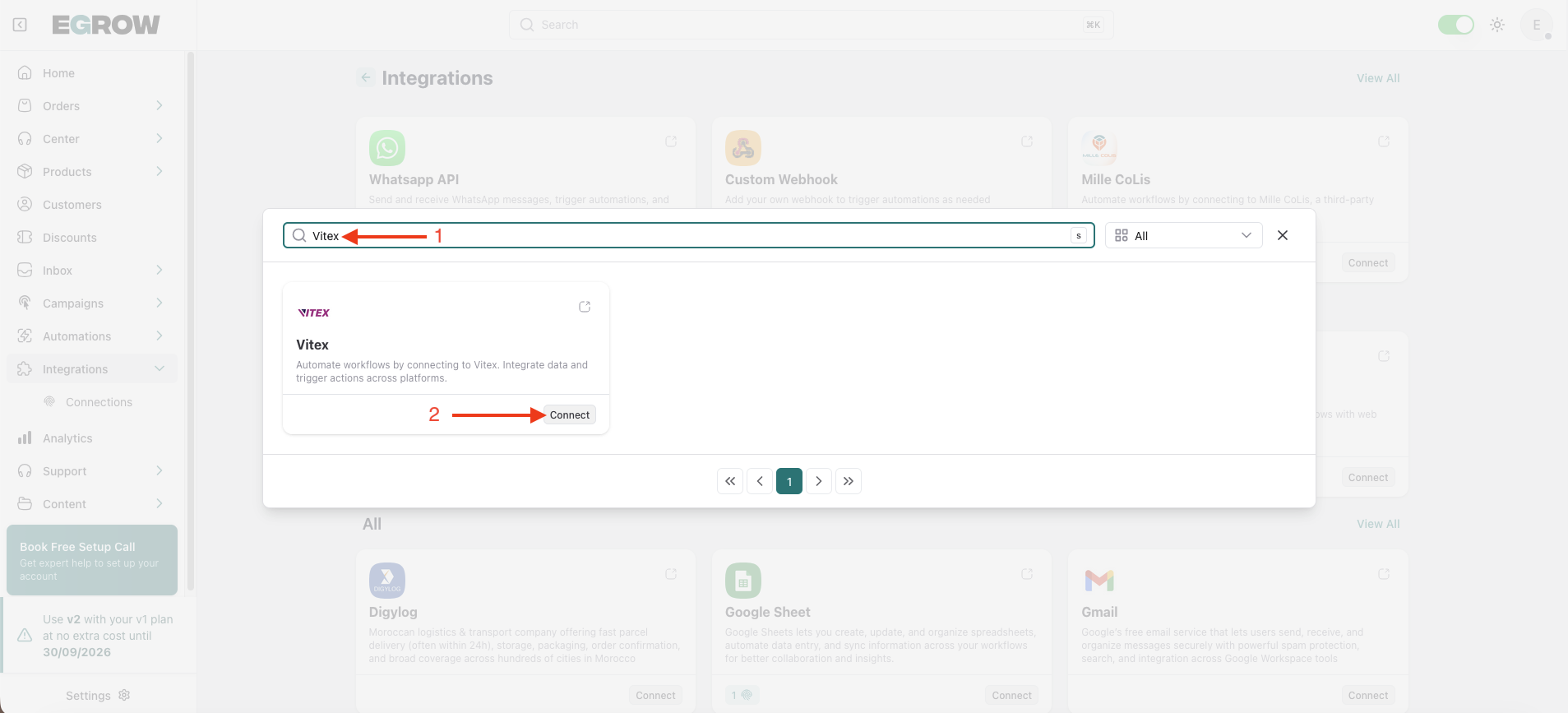
Task: Open the Whatsapp API external link icon
Action: coord(671,141)
